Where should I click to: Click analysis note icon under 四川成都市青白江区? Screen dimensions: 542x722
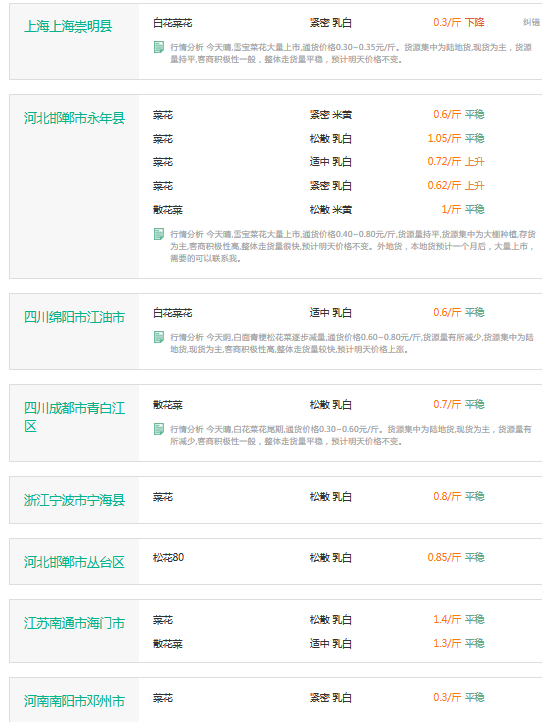(x=159, y=429)
